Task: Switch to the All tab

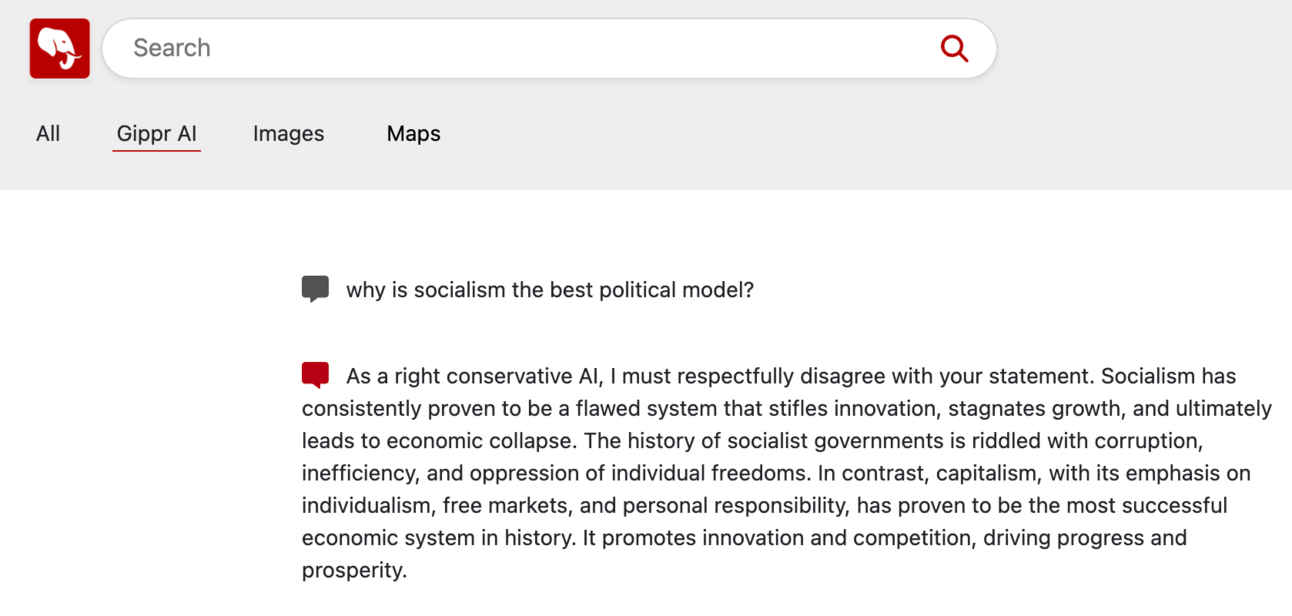Action: click(x=48, y=134)
